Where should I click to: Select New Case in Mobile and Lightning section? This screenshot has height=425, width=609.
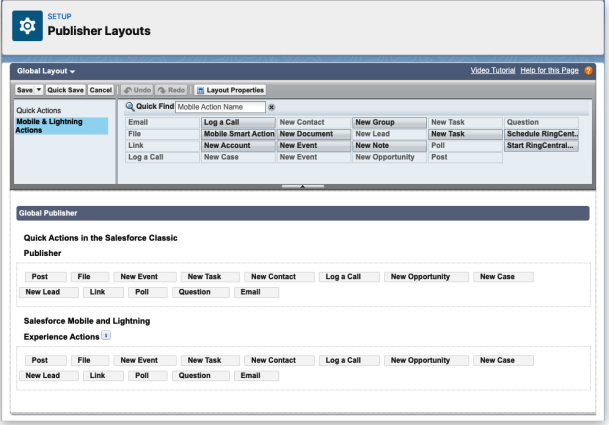(503, 361)
